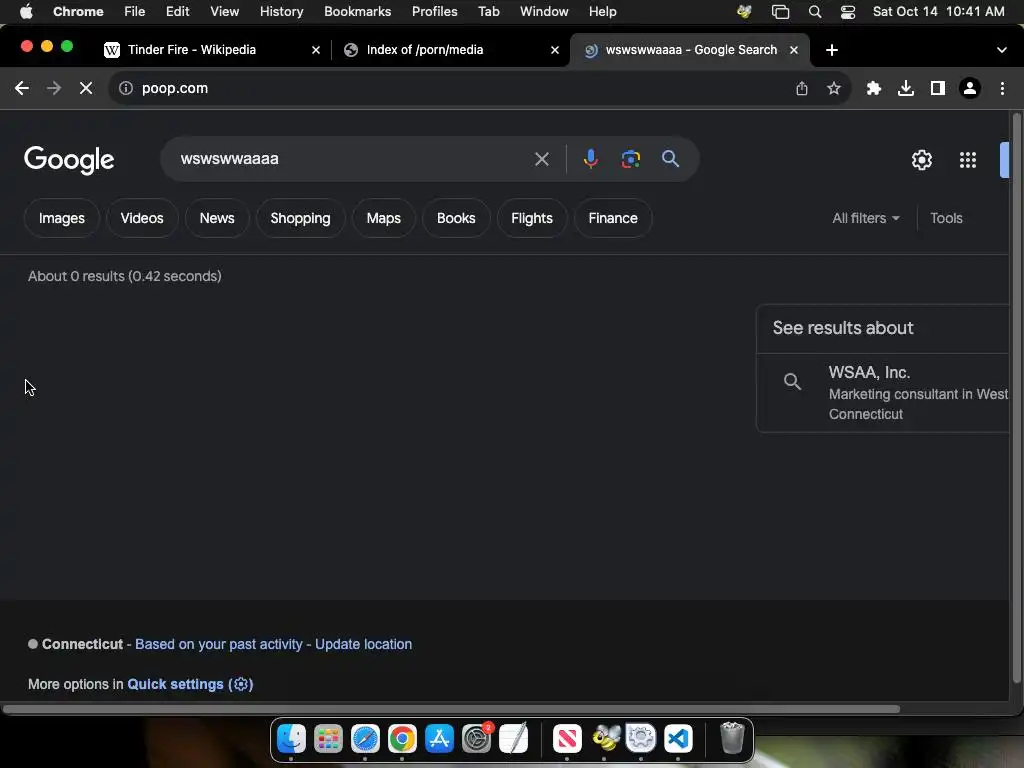This screenshot has width=1024, height=768.
Task: Click the menu bar date and time
Action: pyautogui.click(x=938, y=12)
